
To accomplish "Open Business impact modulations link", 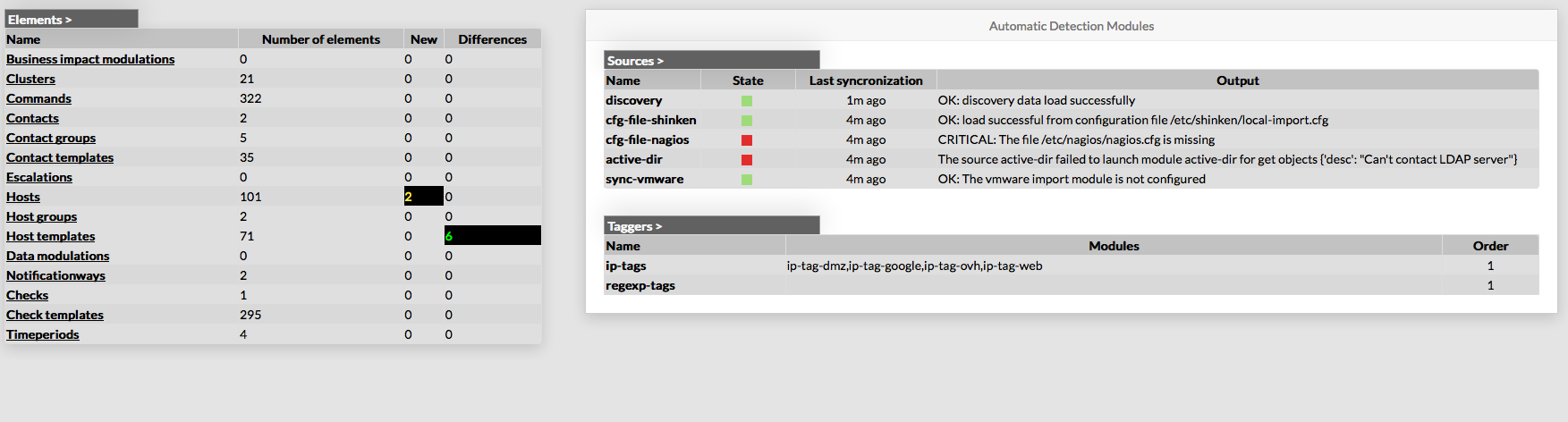I will click(90, 59).
